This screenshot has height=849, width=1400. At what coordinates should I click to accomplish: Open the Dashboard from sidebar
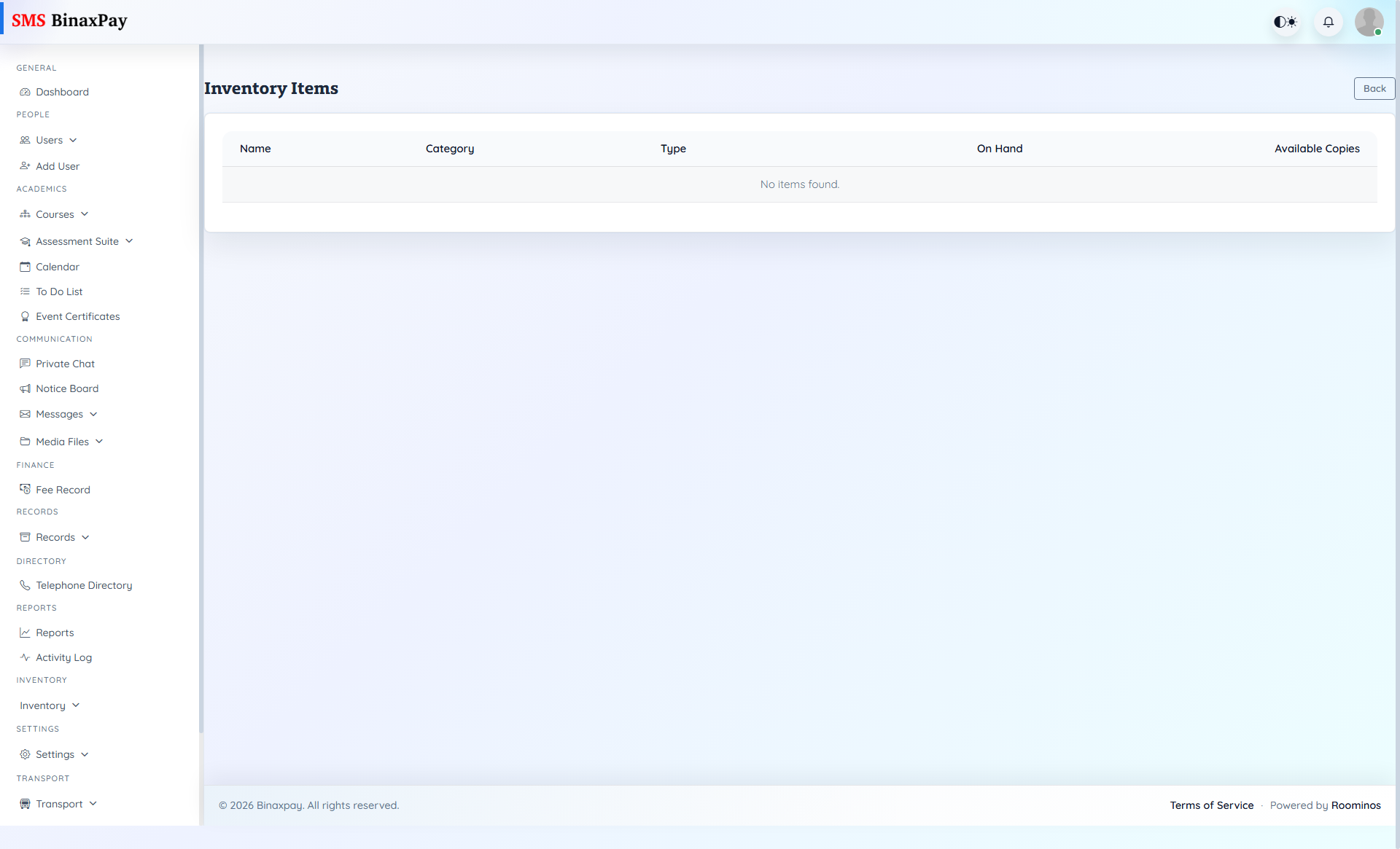[x=62, y=91]
